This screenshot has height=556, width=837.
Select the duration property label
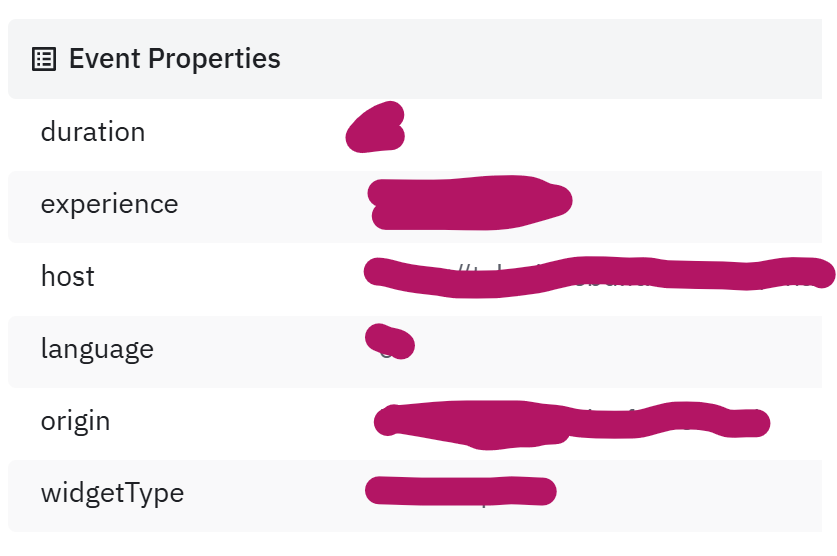point(93,131)
